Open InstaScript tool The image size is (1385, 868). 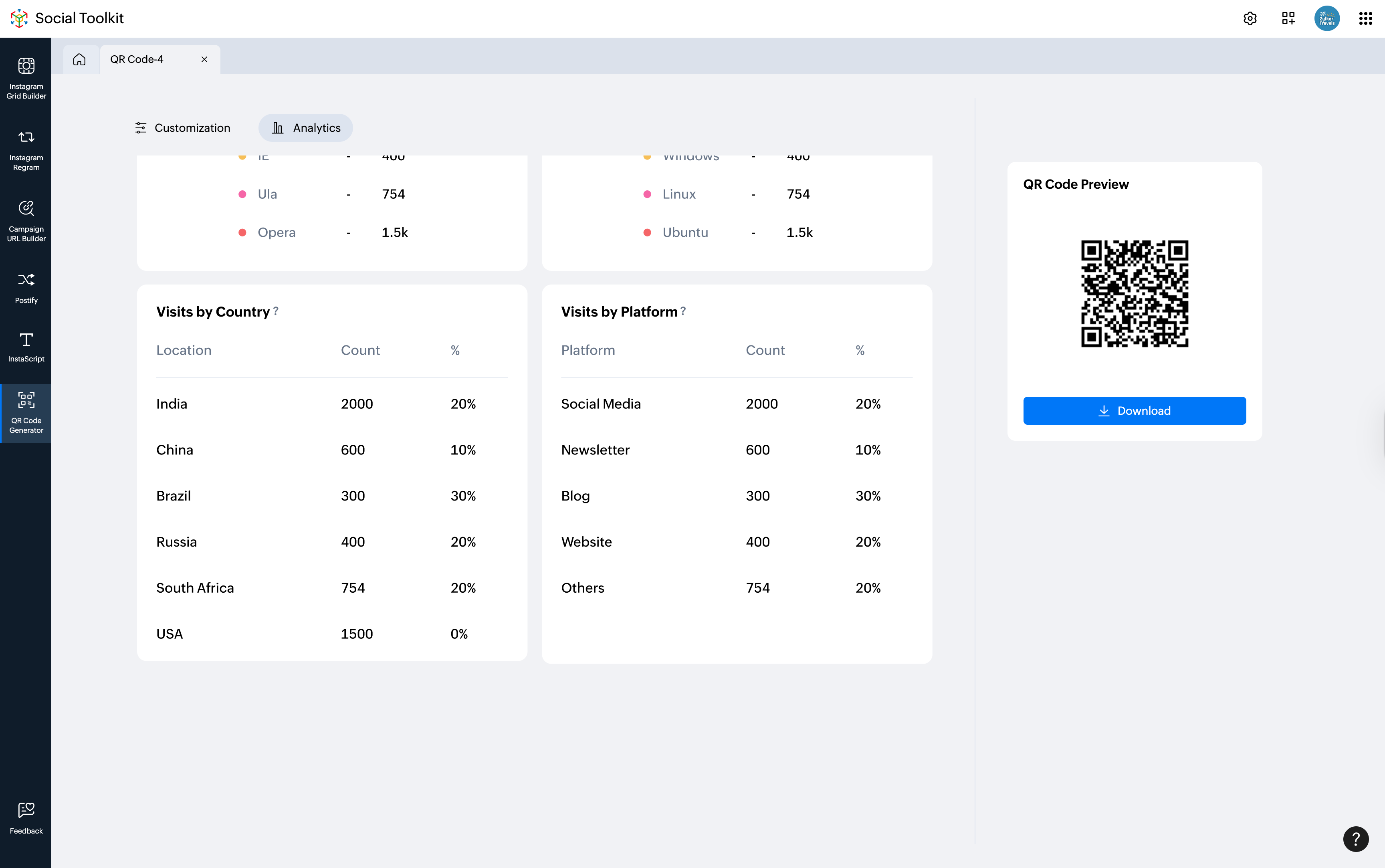pyautogui.click(x=26, y=347)
